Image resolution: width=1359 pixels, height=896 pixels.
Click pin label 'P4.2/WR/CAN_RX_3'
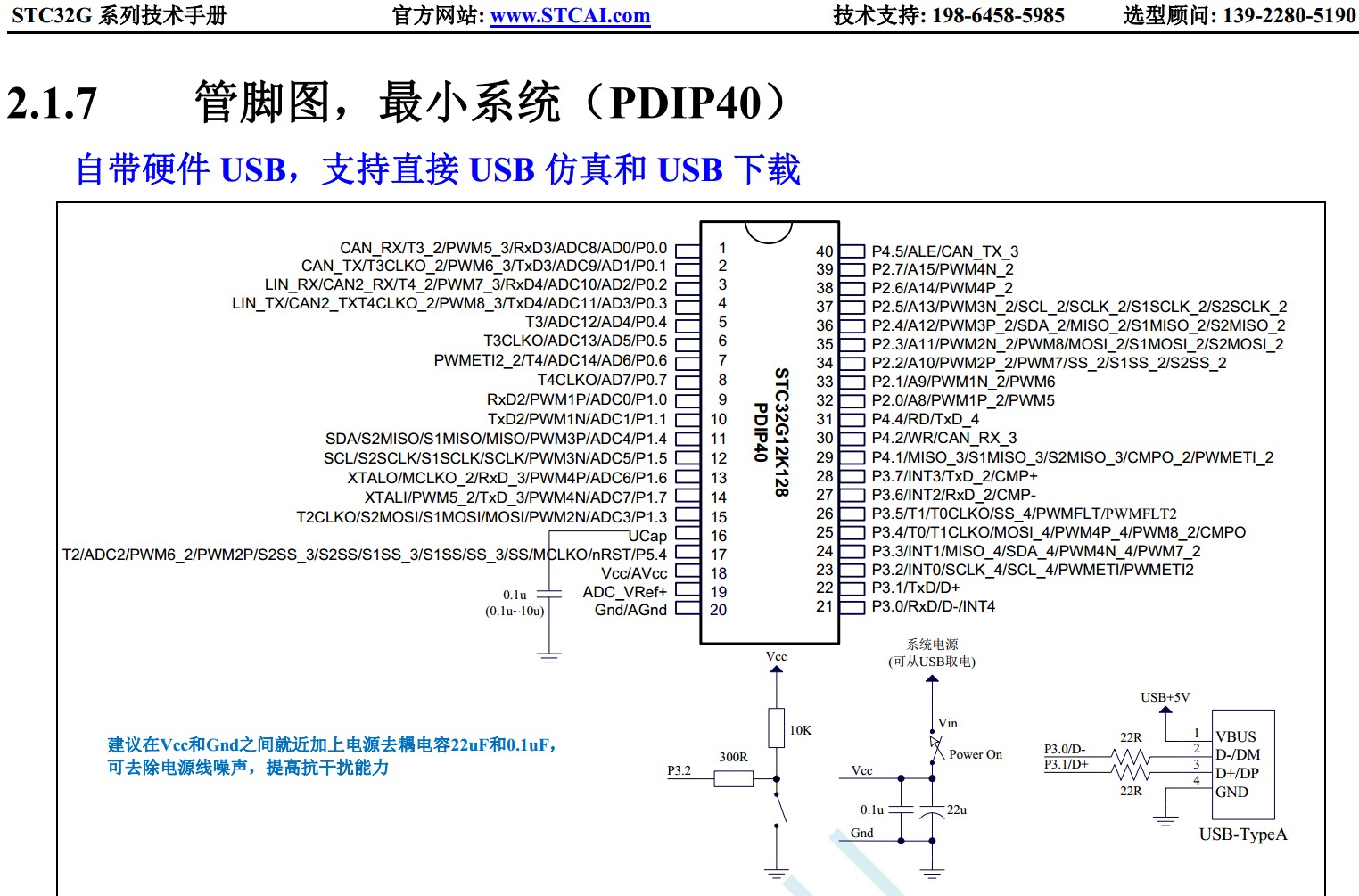pyautogui.click(x=943, y=438)
